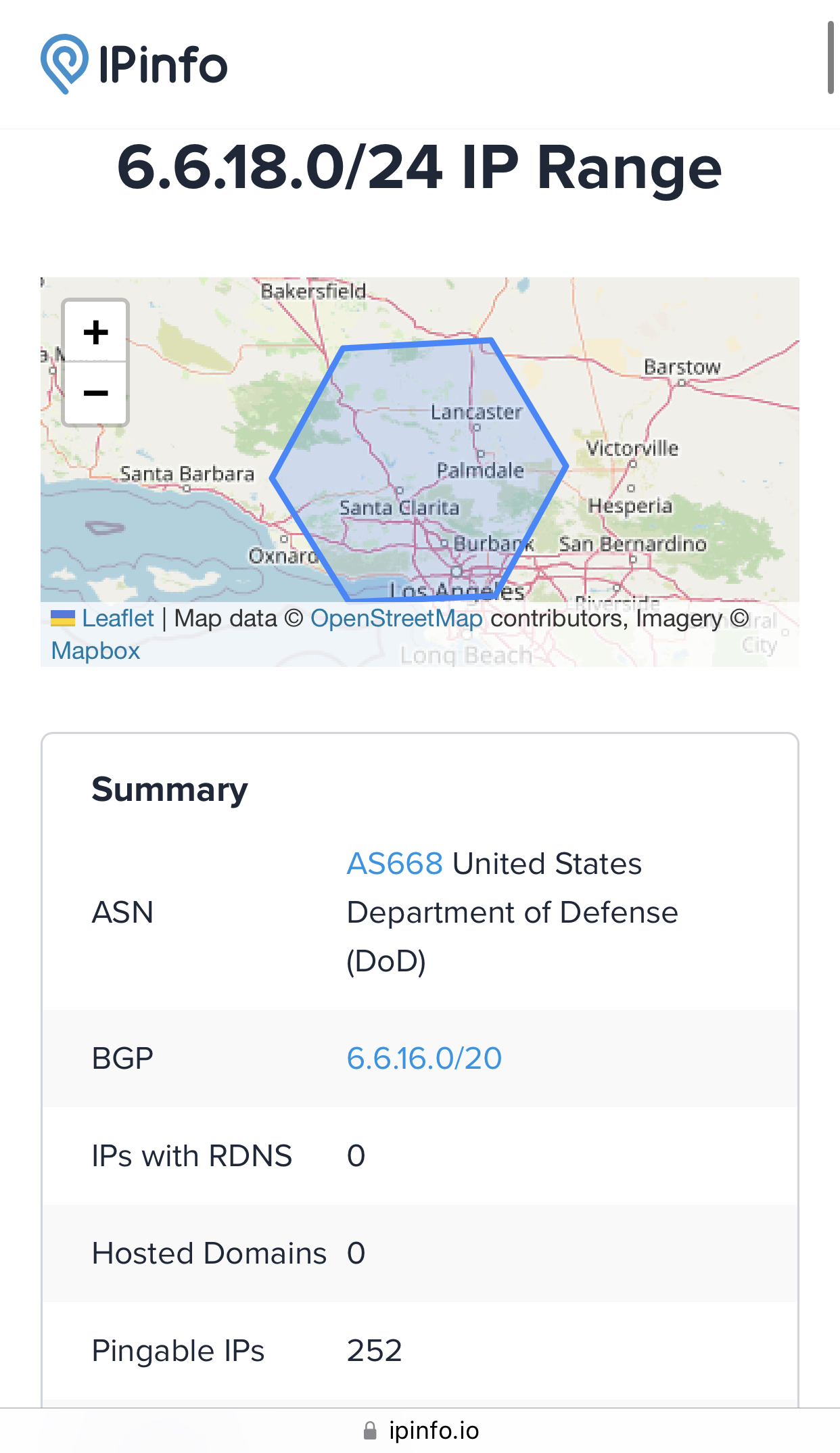The width and height of the screenshot is (840, 1453).
Task: Open the OpenStreetMap contributors link
Action: point(396,618)
